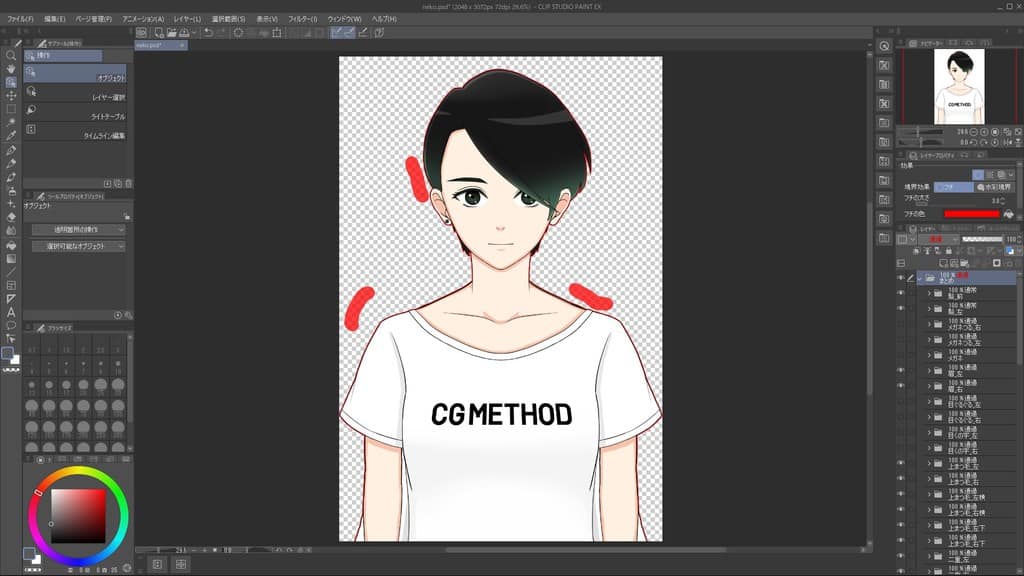Toggle visibility of the top まとめ folder layer
1024x576 pixels.
(x=900, y=278)
